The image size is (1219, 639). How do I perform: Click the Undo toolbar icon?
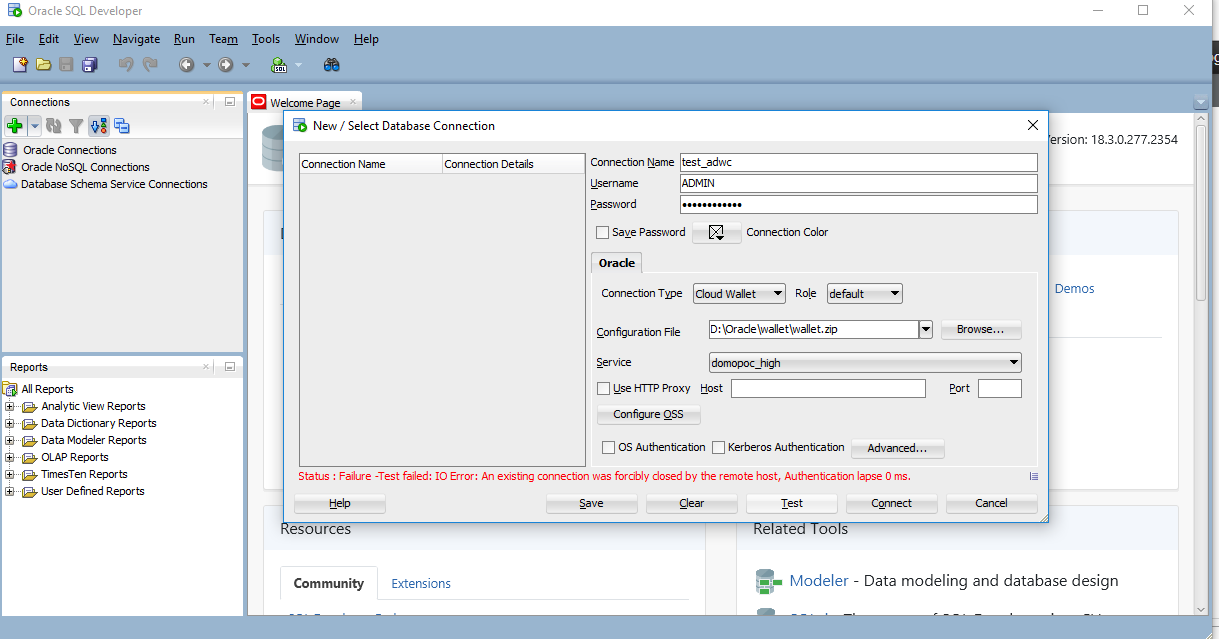click(126, 65)
